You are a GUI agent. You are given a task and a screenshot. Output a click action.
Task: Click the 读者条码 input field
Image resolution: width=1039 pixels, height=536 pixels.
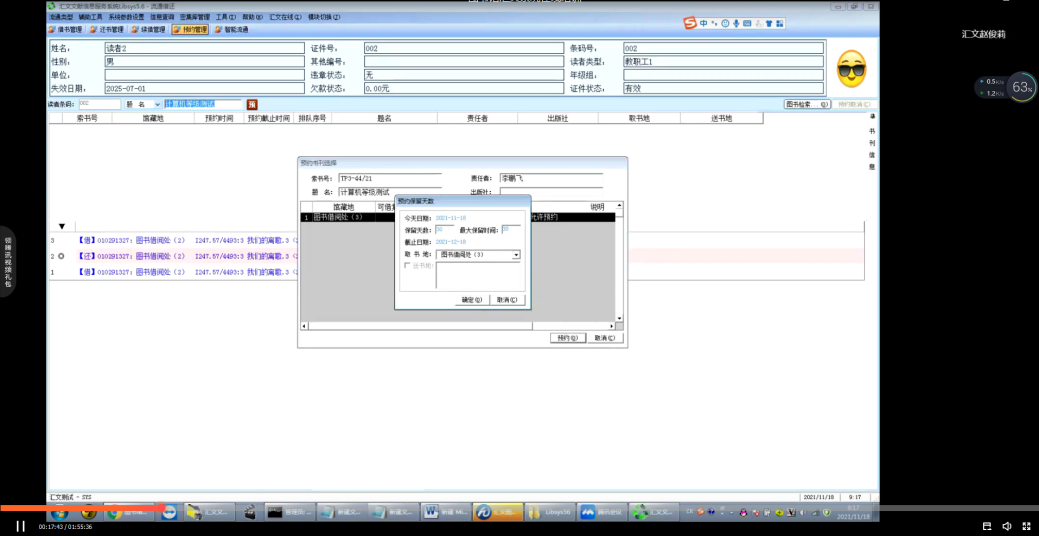(x=99, y=104)
